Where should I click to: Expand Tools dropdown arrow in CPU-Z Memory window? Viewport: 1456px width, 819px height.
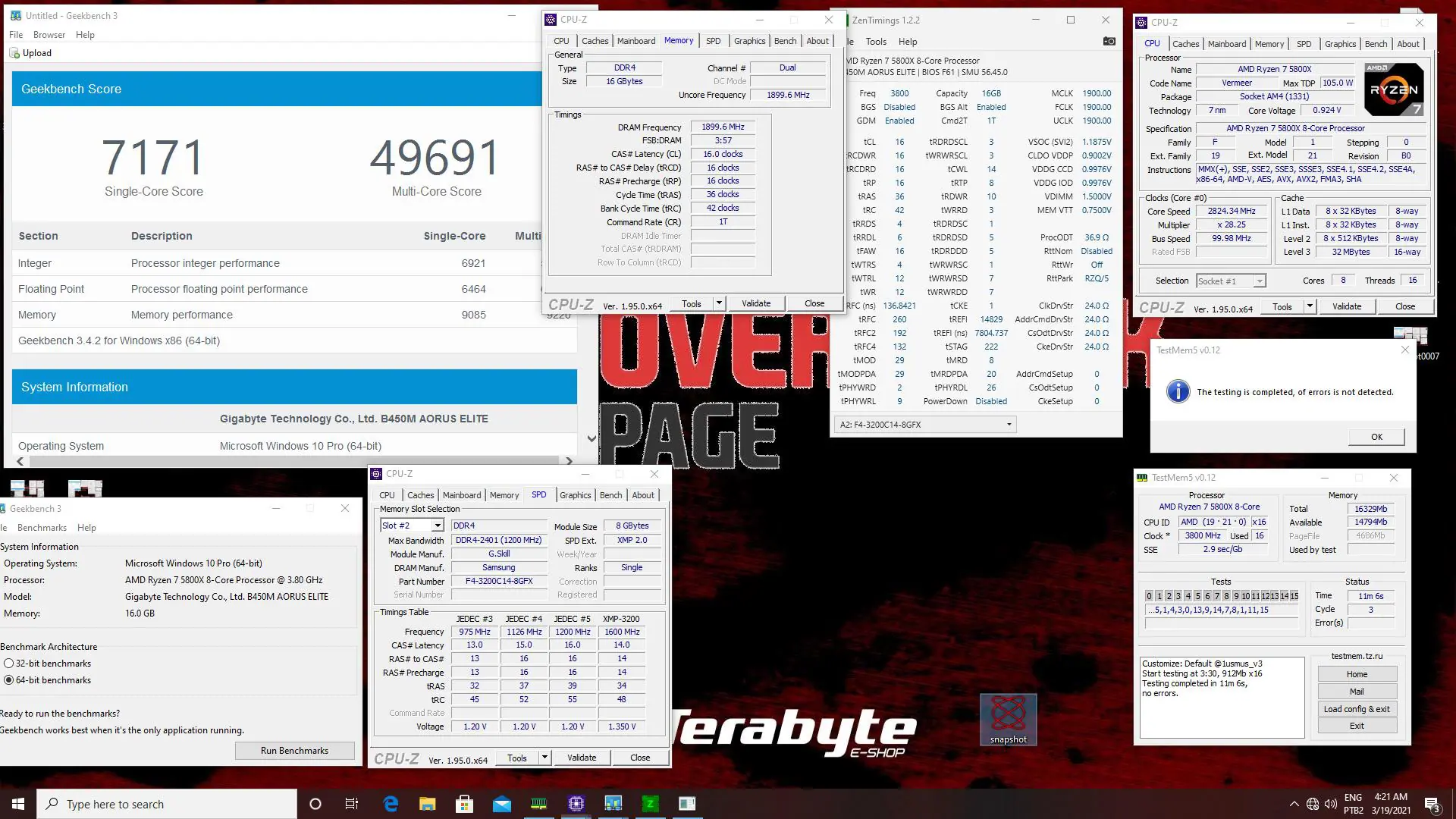719,303
